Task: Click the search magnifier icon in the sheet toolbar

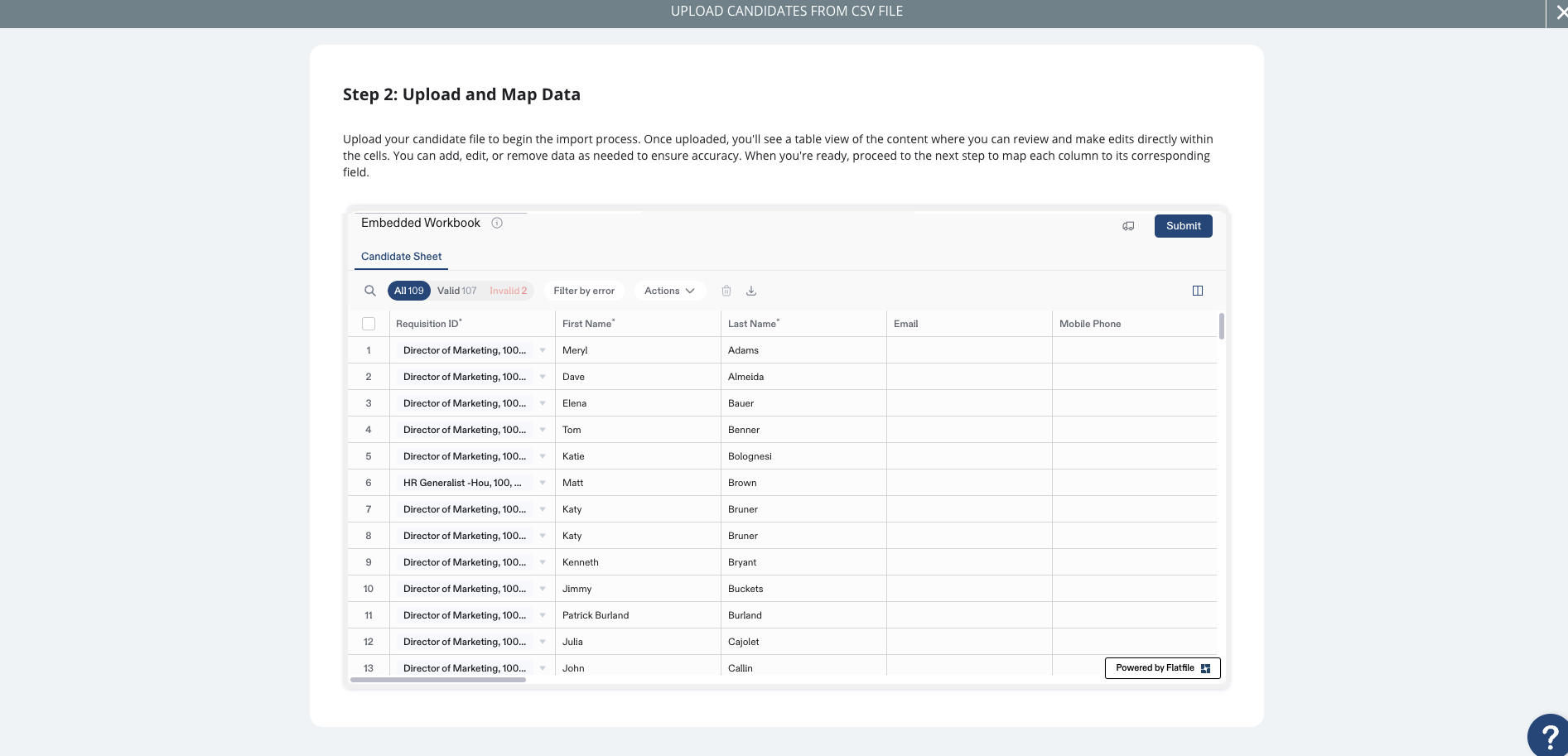Action: [x=370, y=291]
